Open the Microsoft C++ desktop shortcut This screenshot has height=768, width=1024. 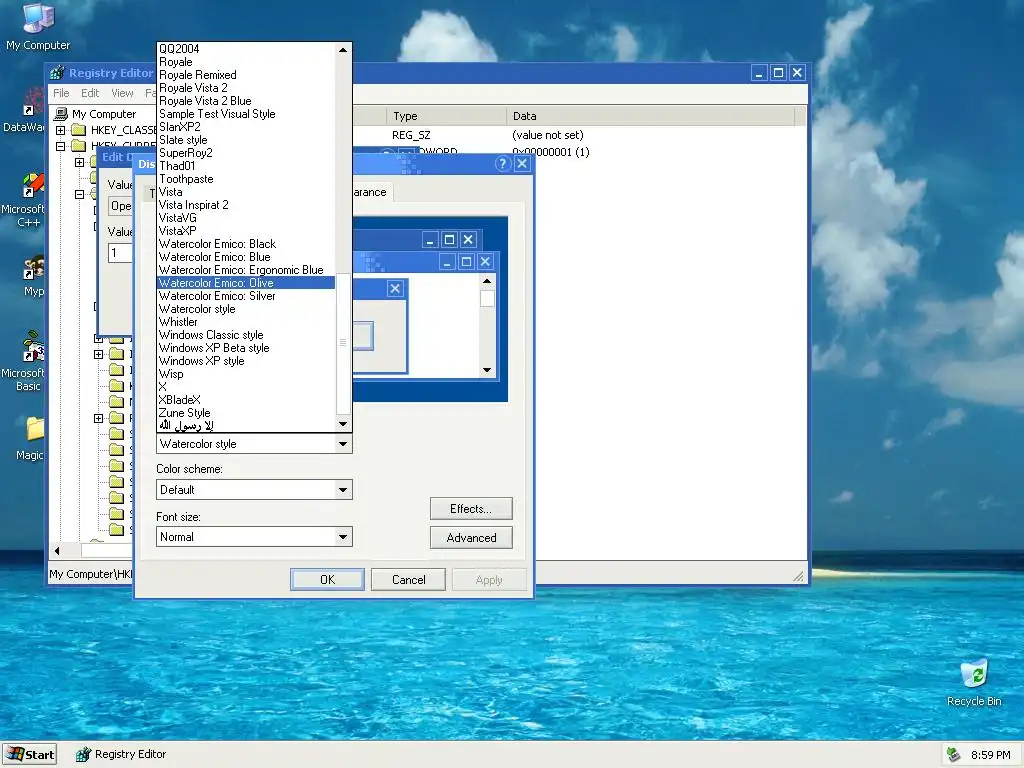click(x=25, y=200)
